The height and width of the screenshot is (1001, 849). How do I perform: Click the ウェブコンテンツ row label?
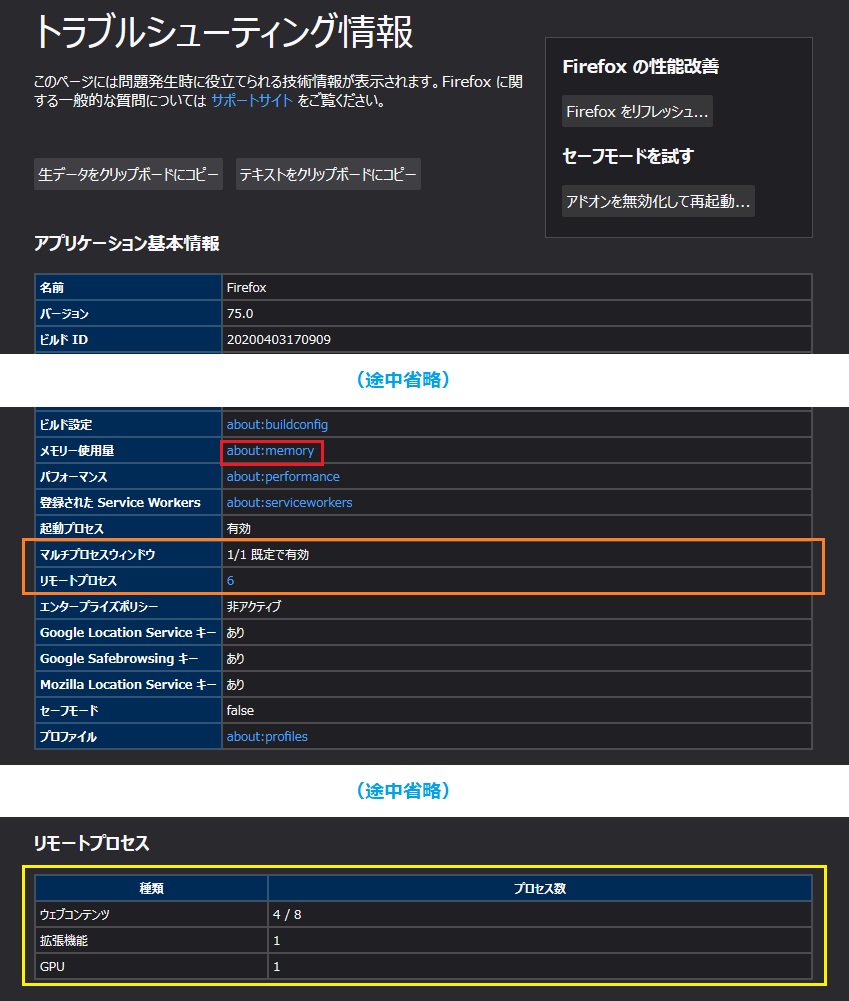[x=75, y=914]
